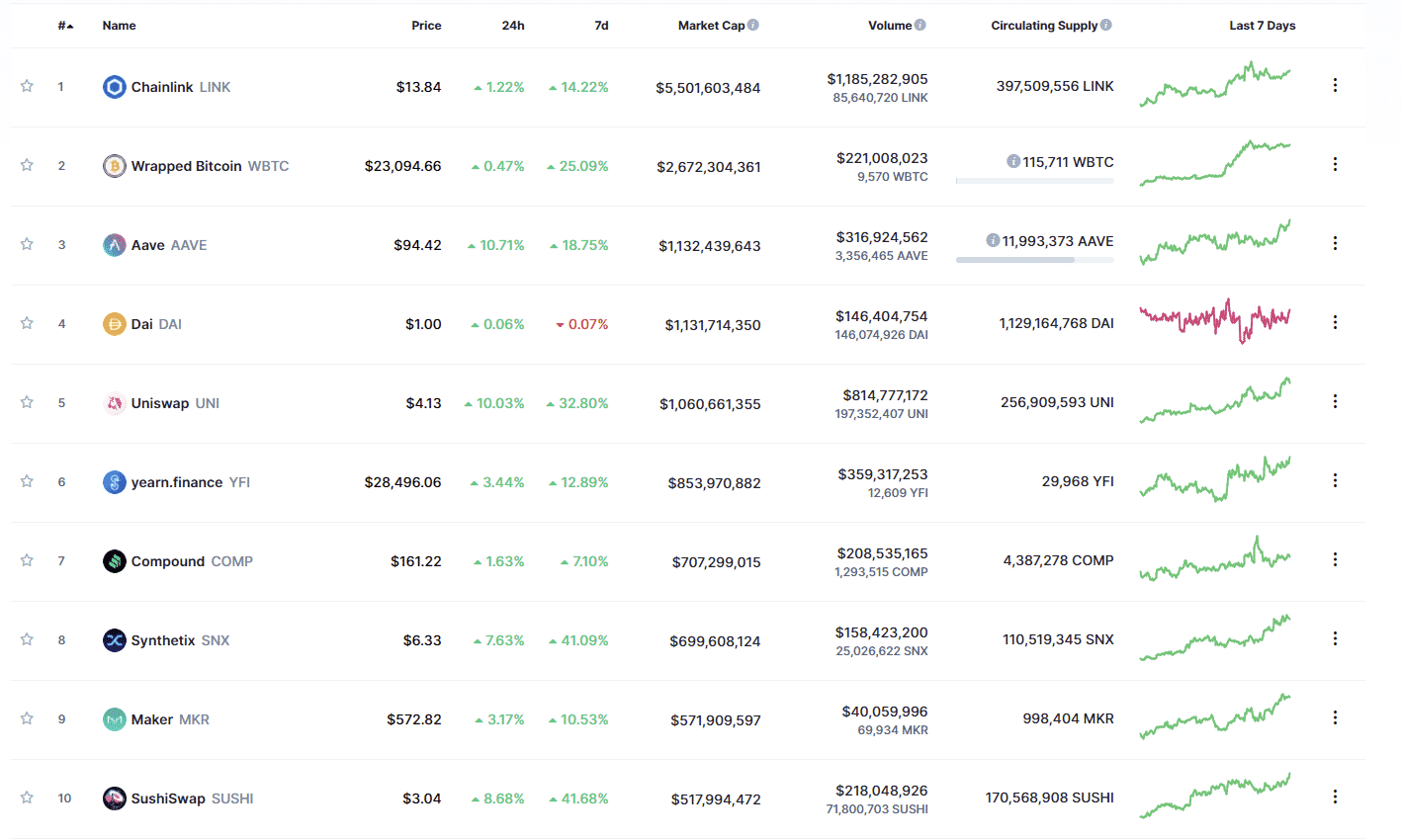
Task: Click the Aave logo icon
Action: (115, 245)
